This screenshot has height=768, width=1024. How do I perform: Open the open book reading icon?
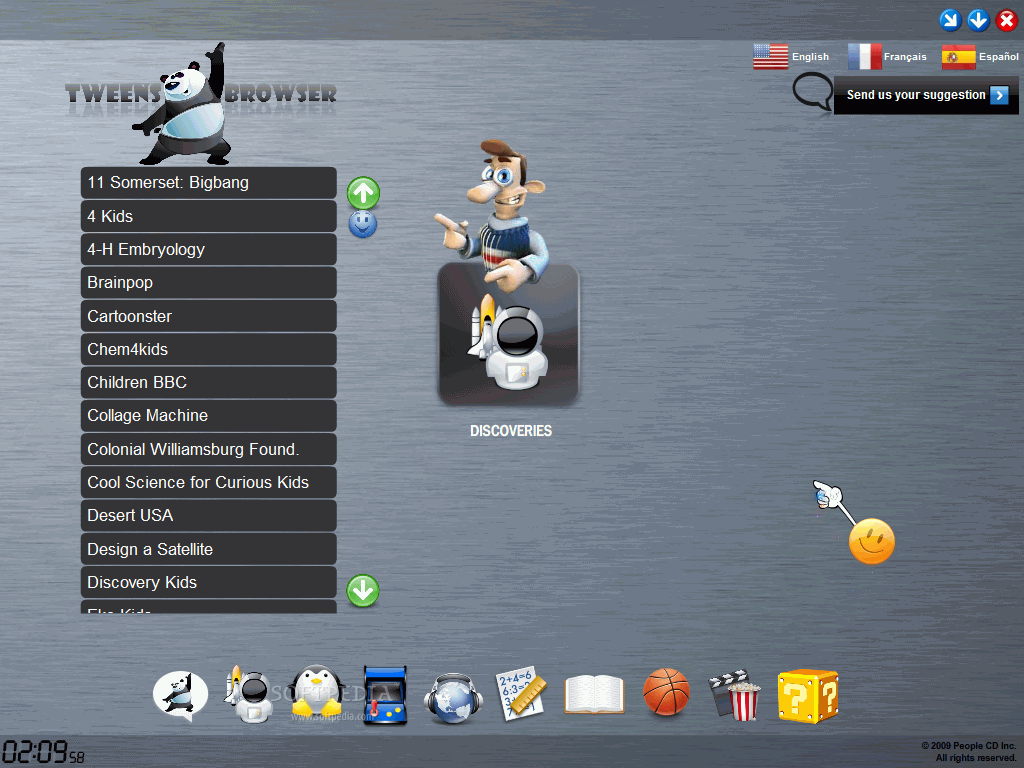coord(594,694)
